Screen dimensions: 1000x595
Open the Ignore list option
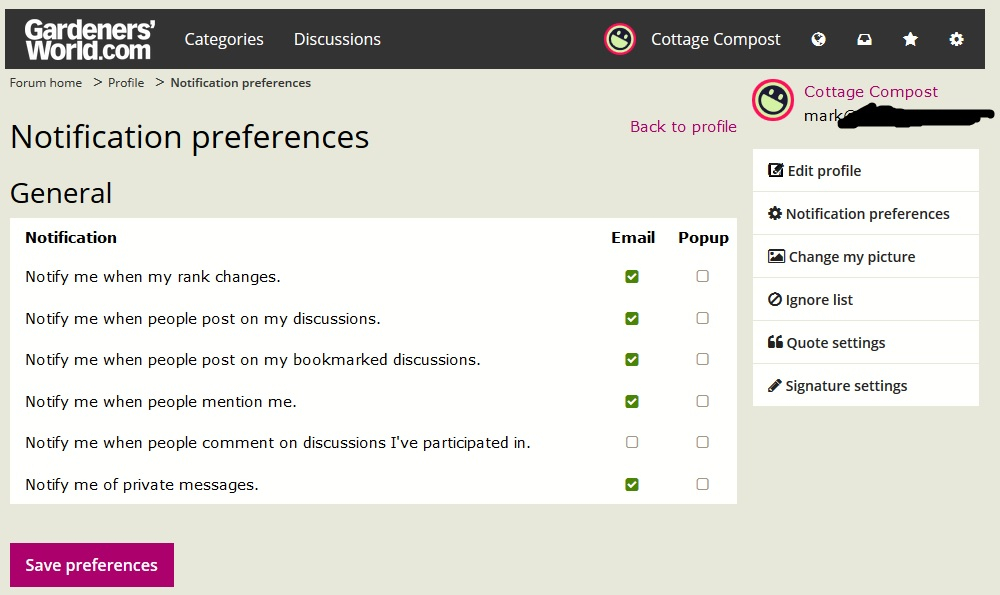(865, 300)
